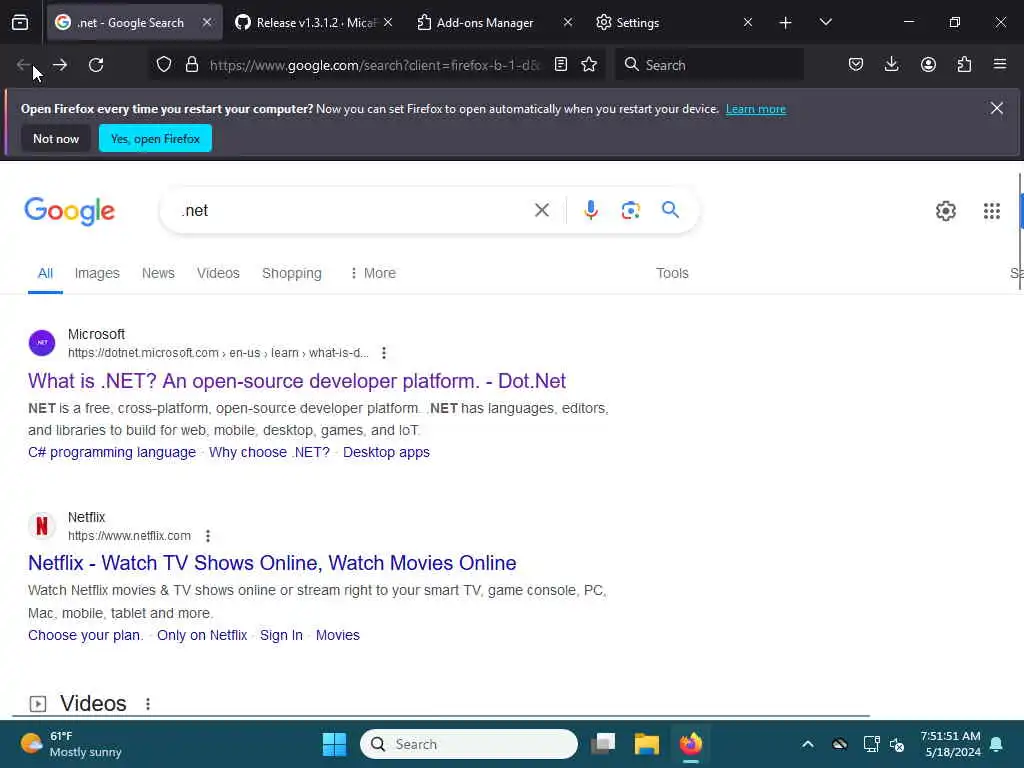Image resolution: width=1024 pixels, height=768 pixels.
Task: Open the search Tools options
Action: tap(672, 274)
